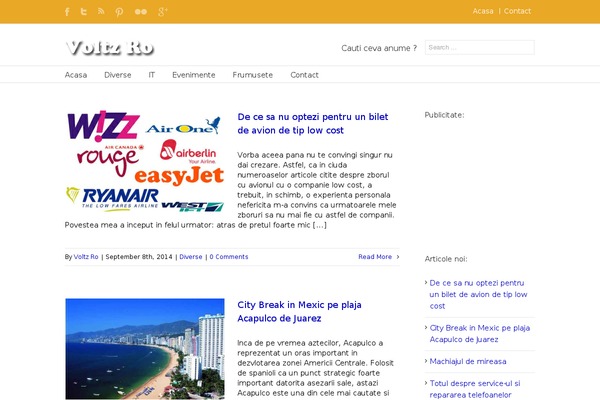Open the Facebook social icon
600x400 pixels.
point(67,12)
